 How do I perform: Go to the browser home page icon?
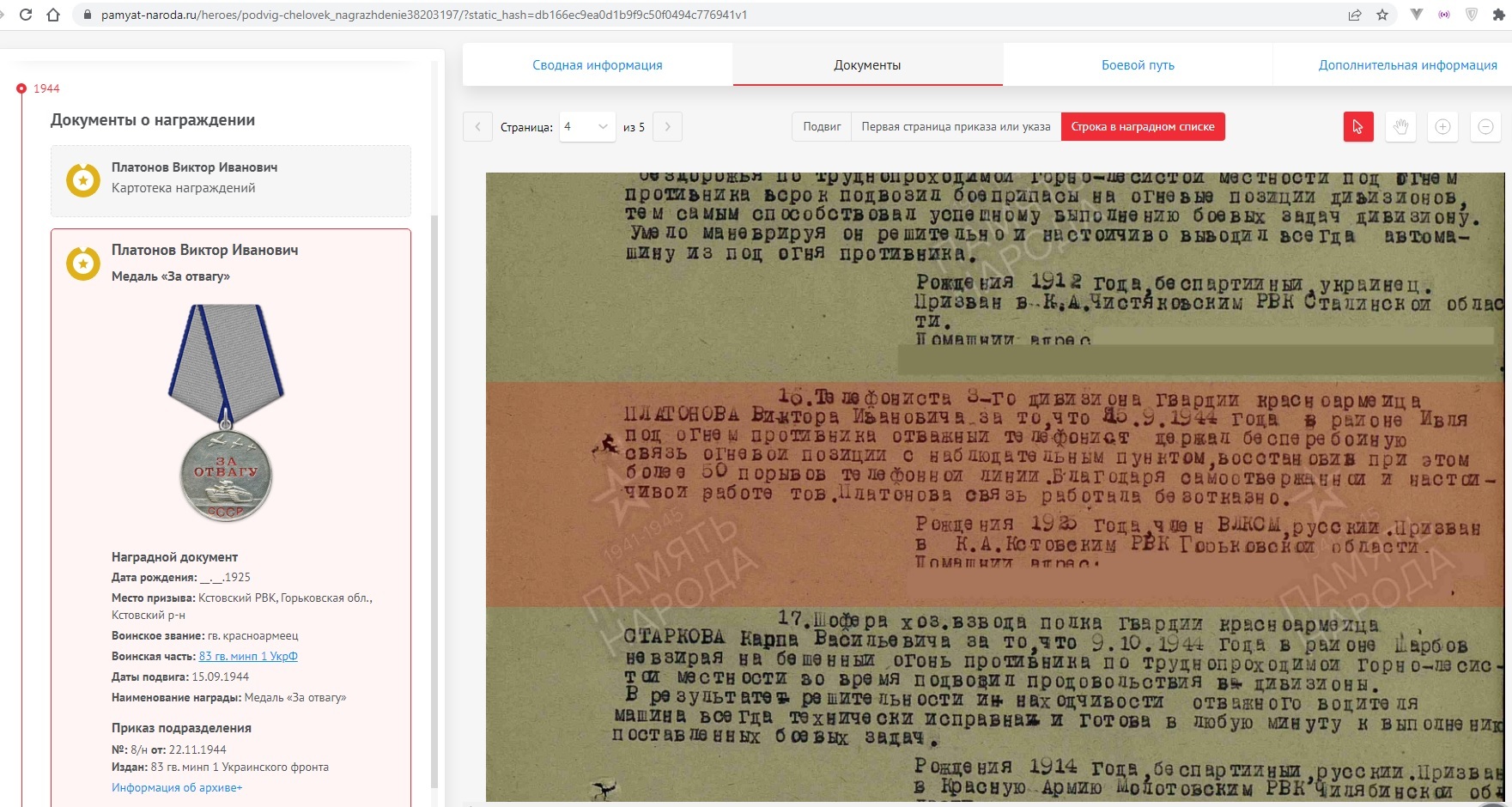click(x=53, y=15)
